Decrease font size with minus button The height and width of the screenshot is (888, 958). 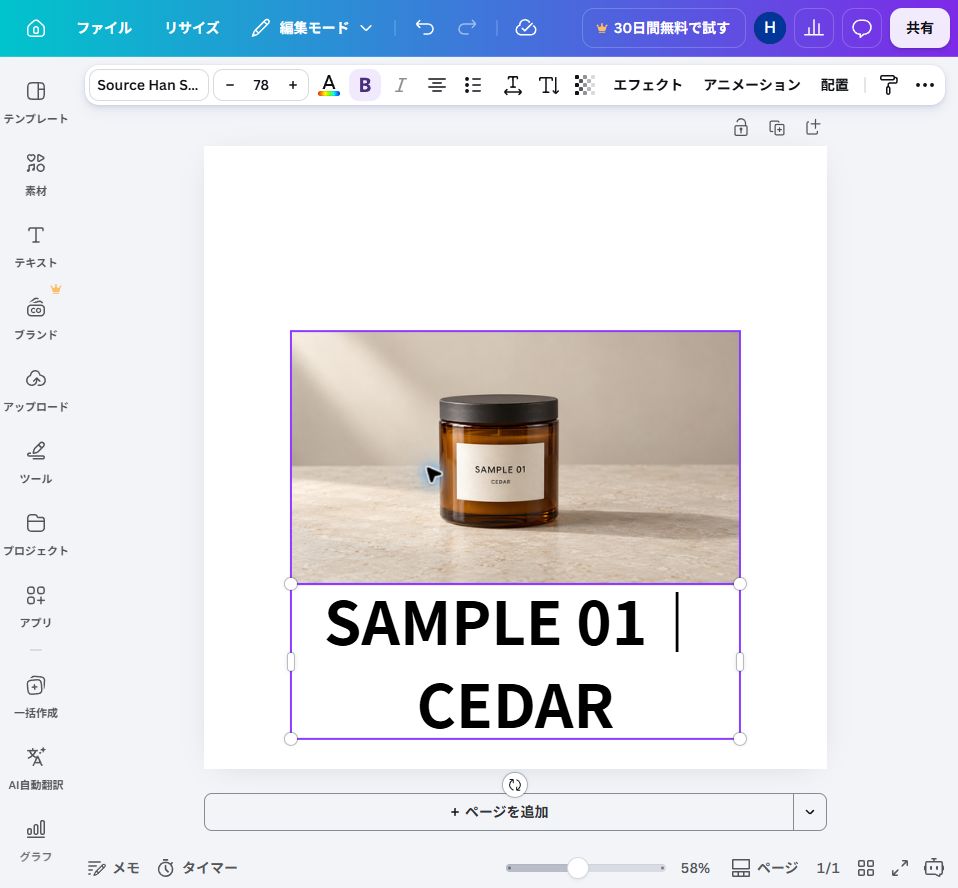tap(230, 85)
